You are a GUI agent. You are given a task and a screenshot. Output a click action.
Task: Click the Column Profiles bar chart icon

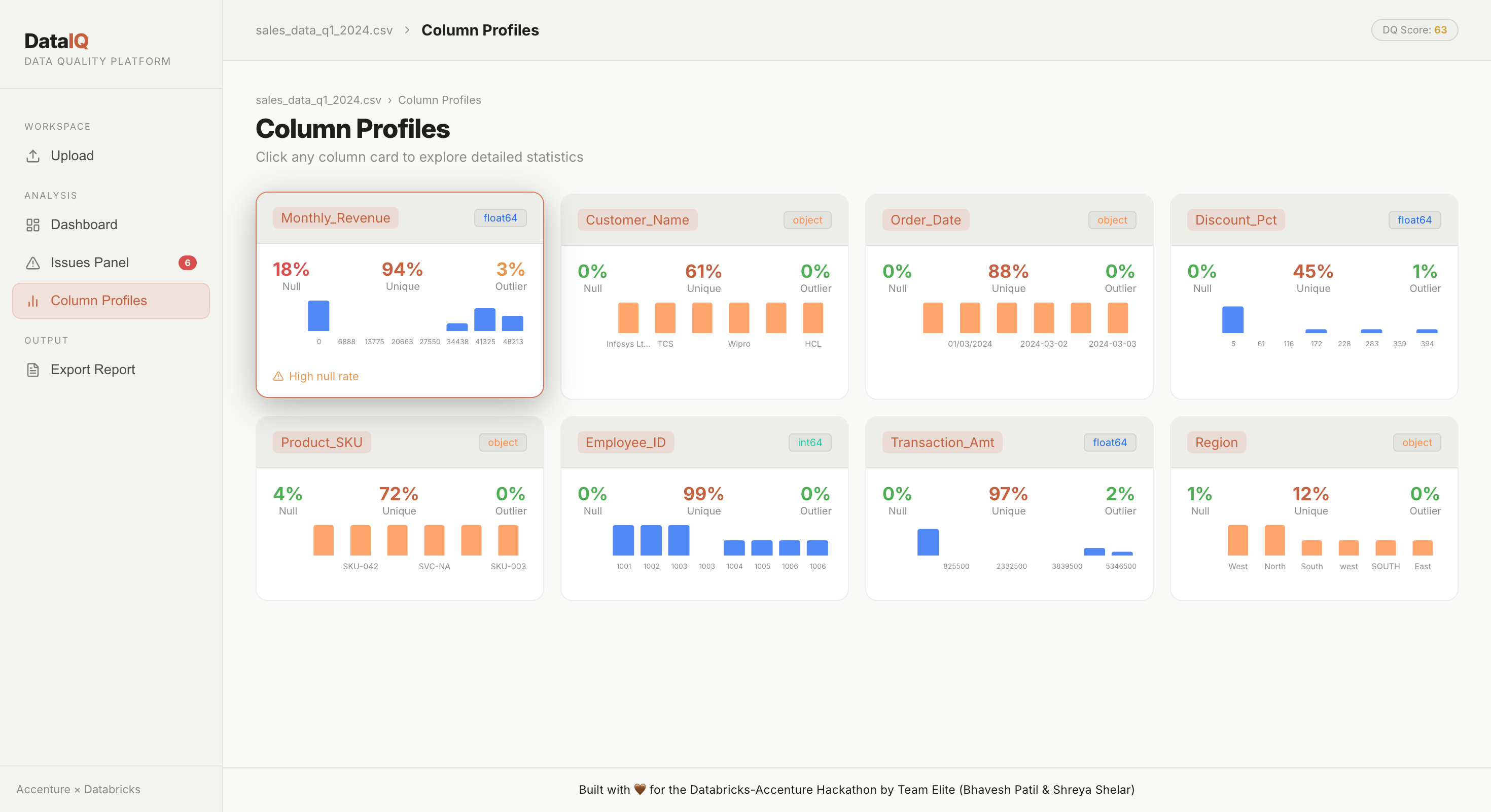pos(33,301)
